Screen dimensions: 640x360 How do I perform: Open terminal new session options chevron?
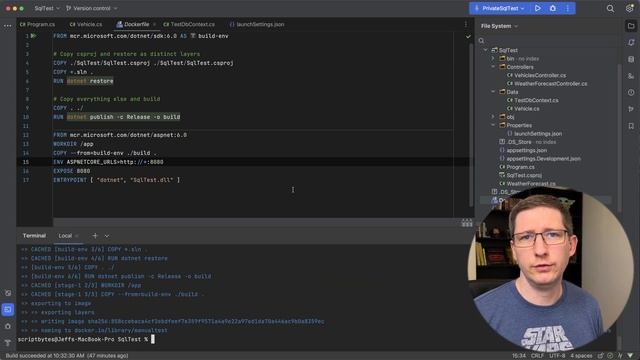coord(107,236)
